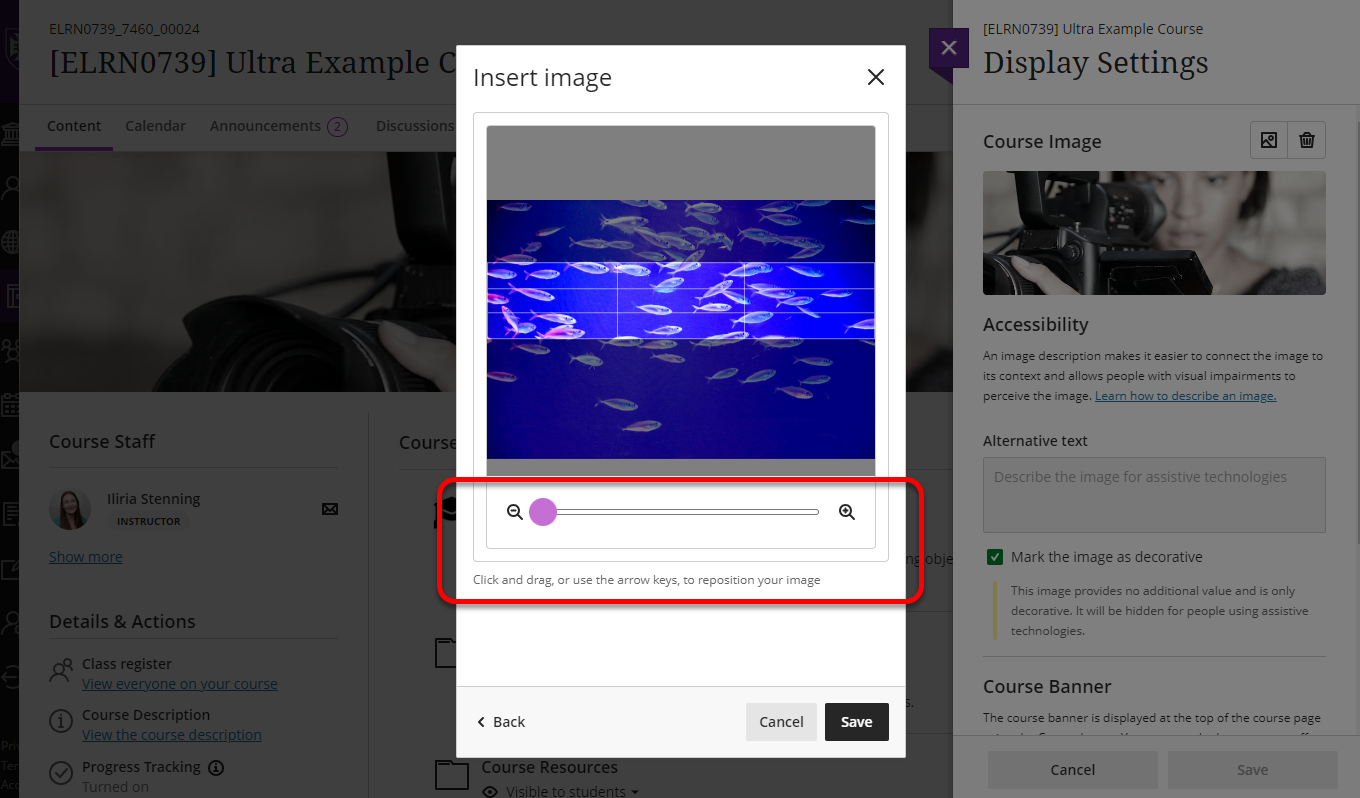Screen dimensions: 1360x798
Task: Click the Course Description info icon
Action: pos(61,722)
